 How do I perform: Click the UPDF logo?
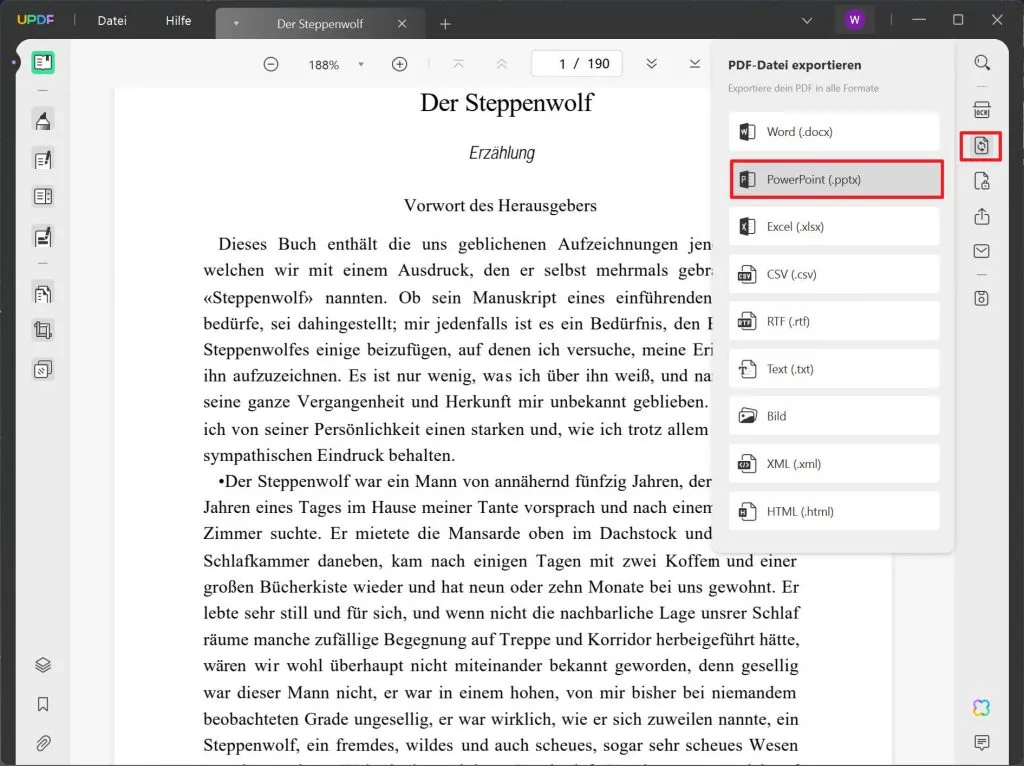point(35,20)
